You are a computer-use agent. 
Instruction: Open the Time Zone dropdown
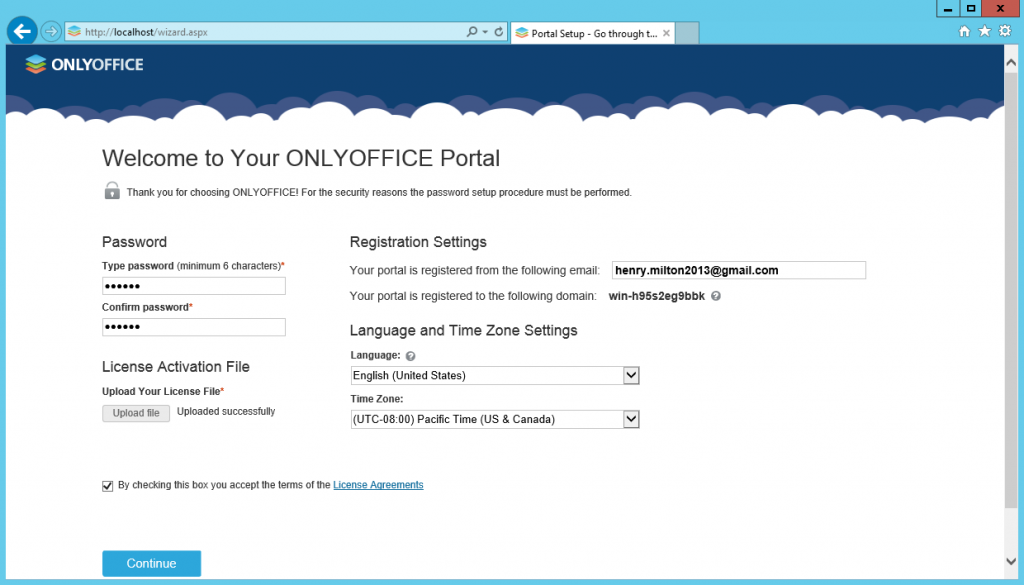tap(495, 419)
